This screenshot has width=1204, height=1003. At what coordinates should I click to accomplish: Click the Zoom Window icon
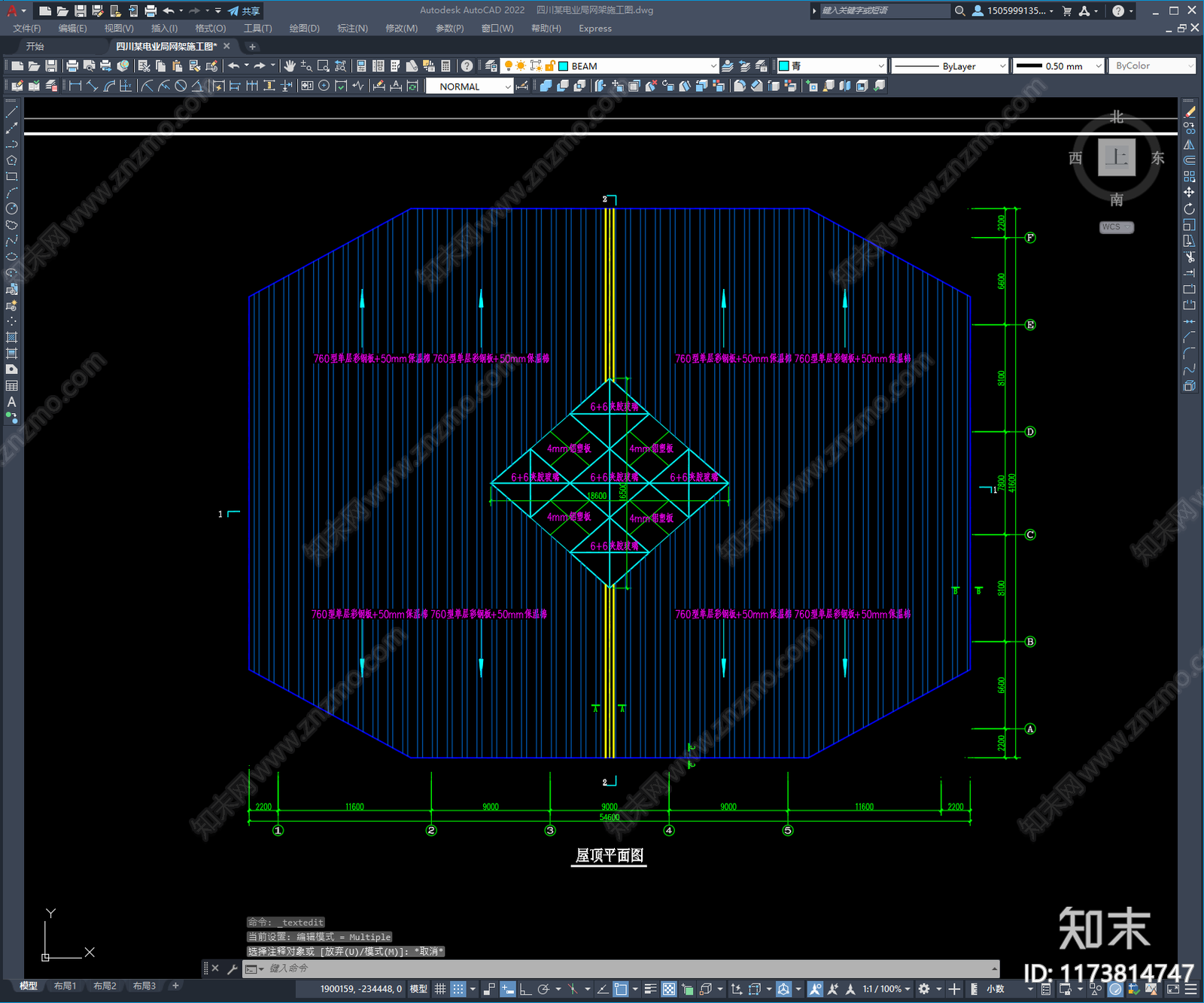coord(323,66)
